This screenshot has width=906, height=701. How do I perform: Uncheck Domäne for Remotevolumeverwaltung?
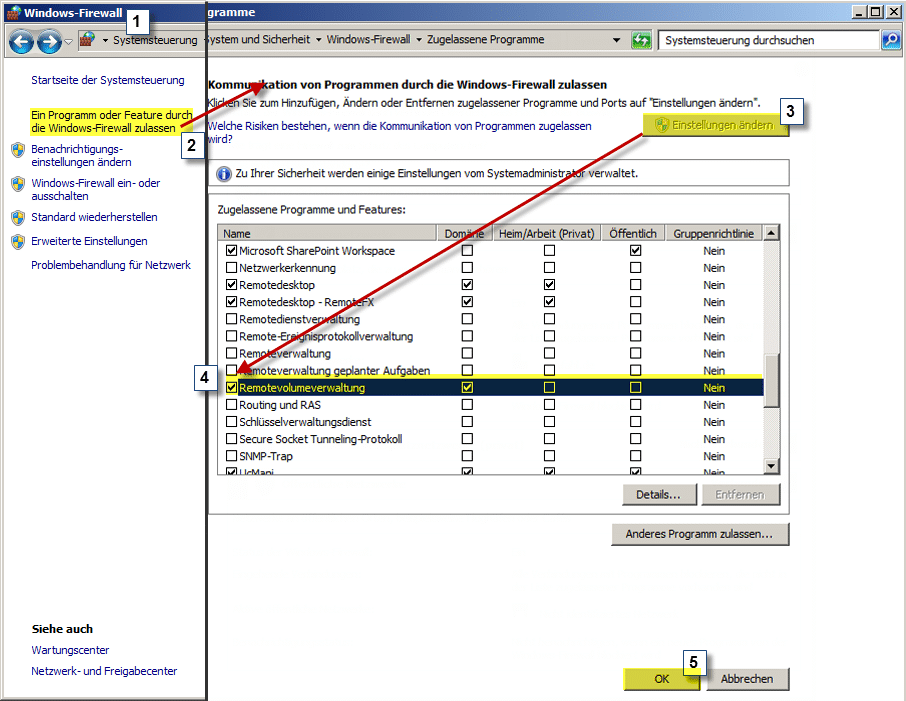[x=467, y=388]
